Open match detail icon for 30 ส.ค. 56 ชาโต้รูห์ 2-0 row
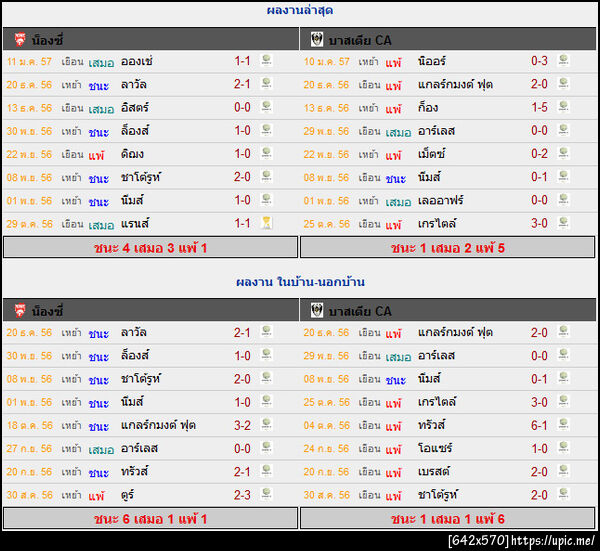 click(563, 494)
